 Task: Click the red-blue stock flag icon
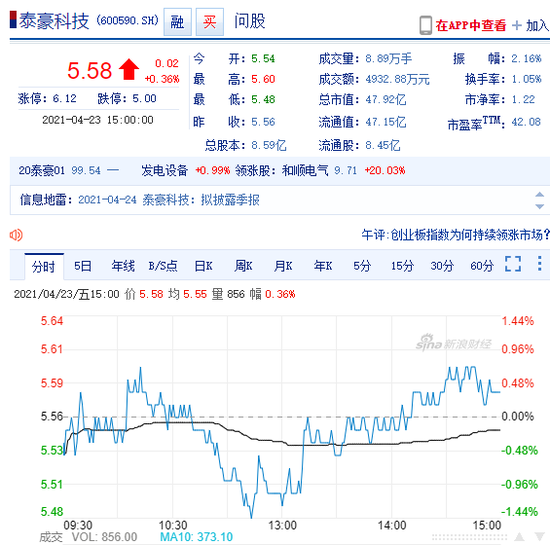13,19
